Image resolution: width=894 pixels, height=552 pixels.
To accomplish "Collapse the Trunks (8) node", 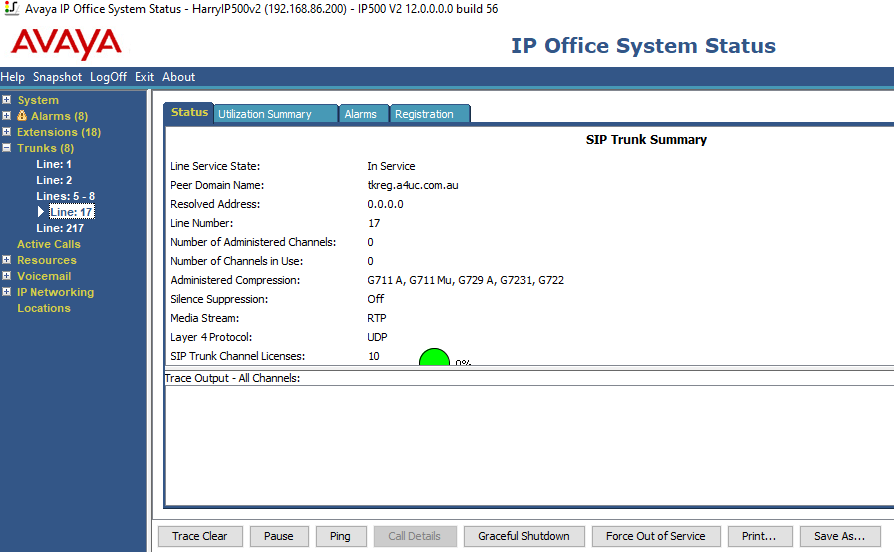I will 6,148.
